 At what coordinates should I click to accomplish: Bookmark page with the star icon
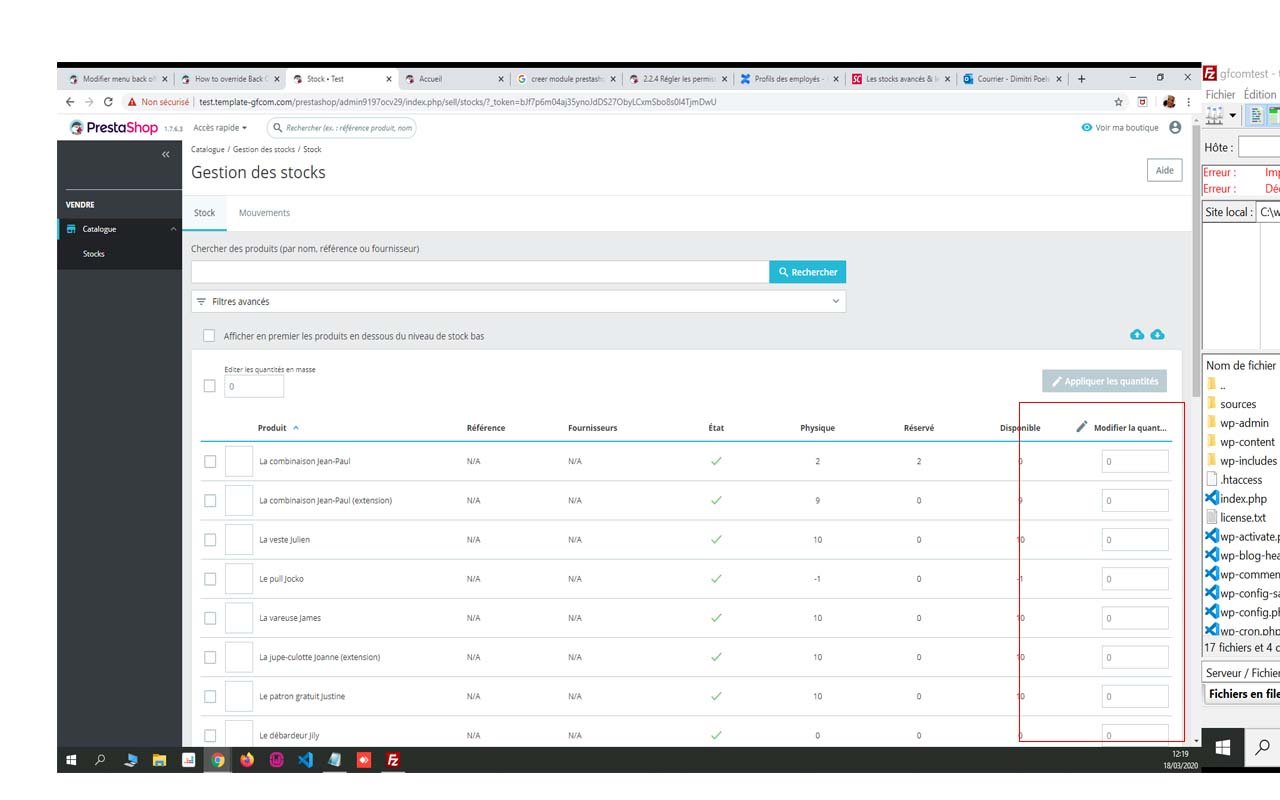[1119, 102]
